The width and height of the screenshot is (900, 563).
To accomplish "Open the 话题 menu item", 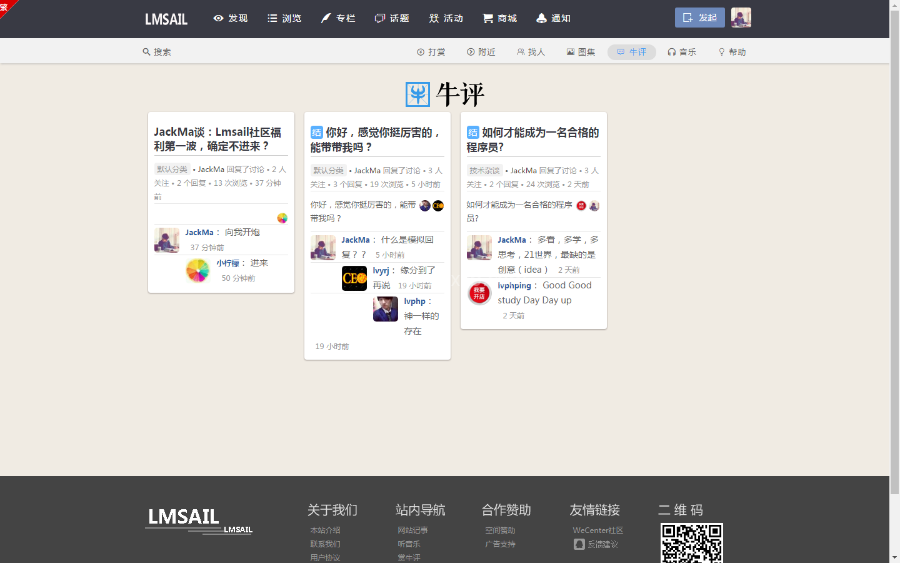I will (x=392, y=18).
